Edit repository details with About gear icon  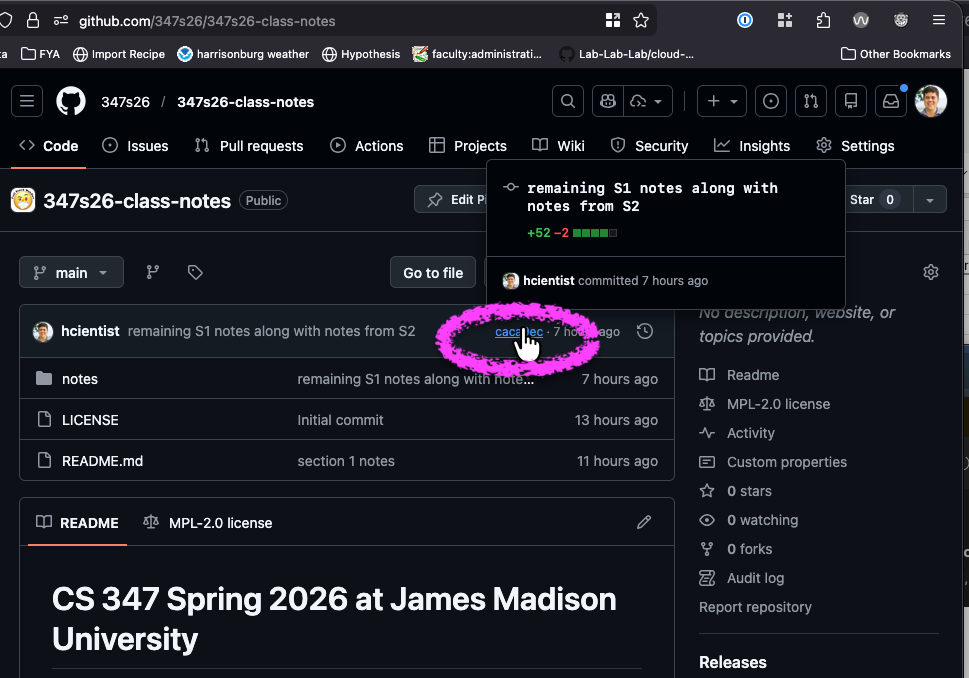pos(931,272)
